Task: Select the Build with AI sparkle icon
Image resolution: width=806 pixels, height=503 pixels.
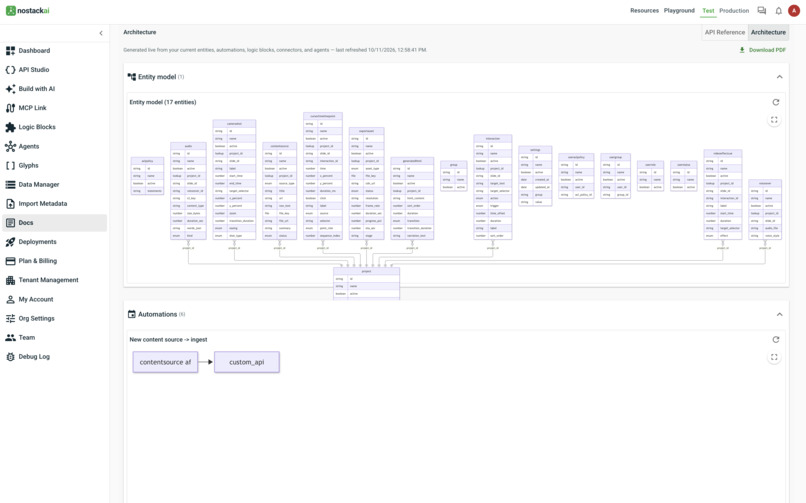Action: pyautogui.click(x=10, y=89)
